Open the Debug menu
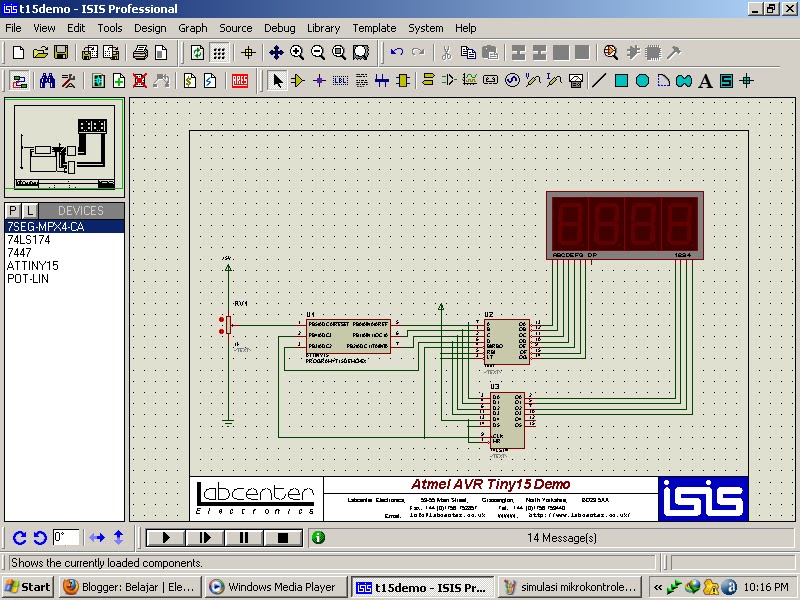 point(279,28)
